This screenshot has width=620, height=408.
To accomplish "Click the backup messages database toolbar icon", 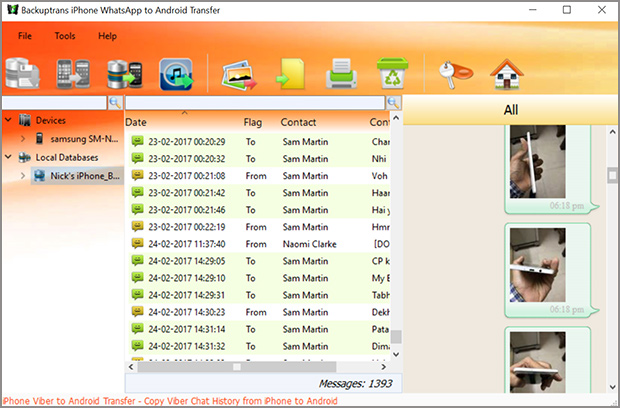I will [x=23, y=73].
